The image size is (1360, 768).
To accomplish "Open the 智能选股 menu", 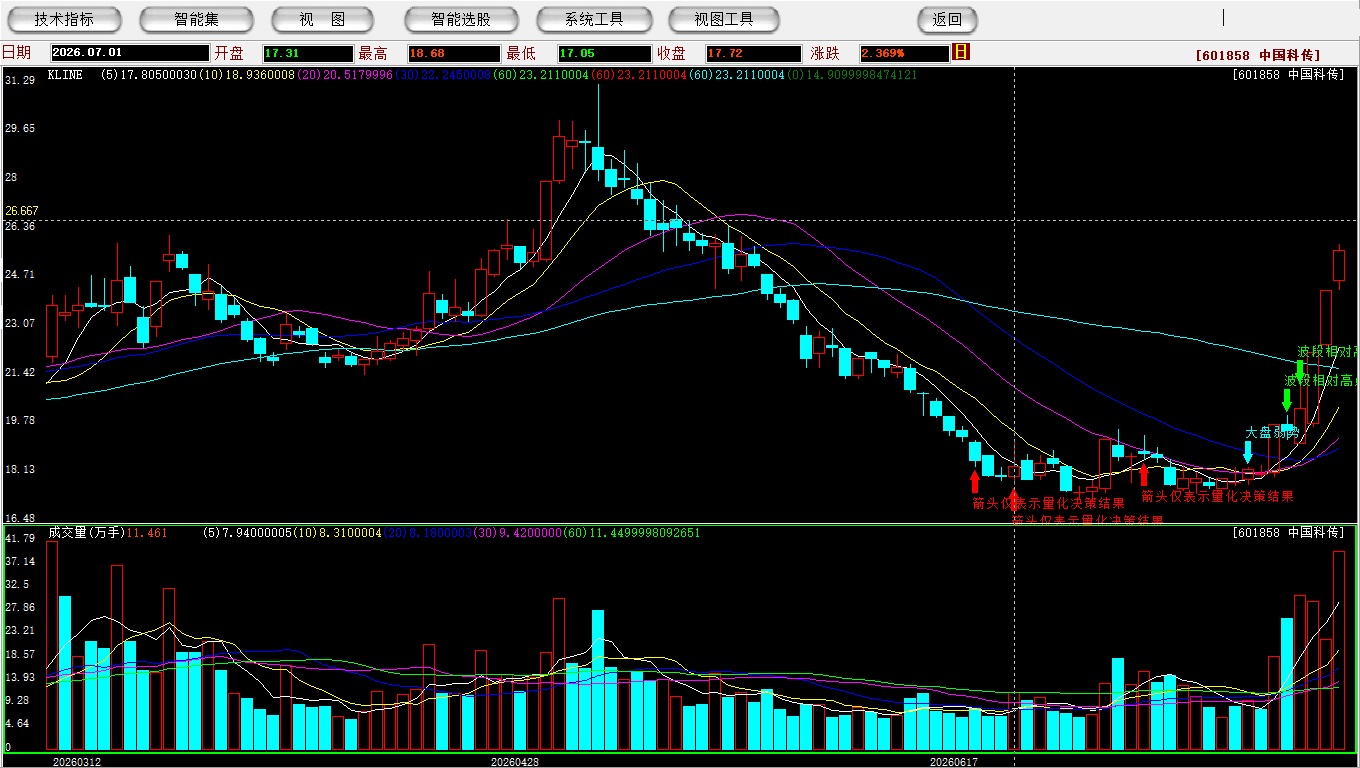I will (x=461, y=19).
